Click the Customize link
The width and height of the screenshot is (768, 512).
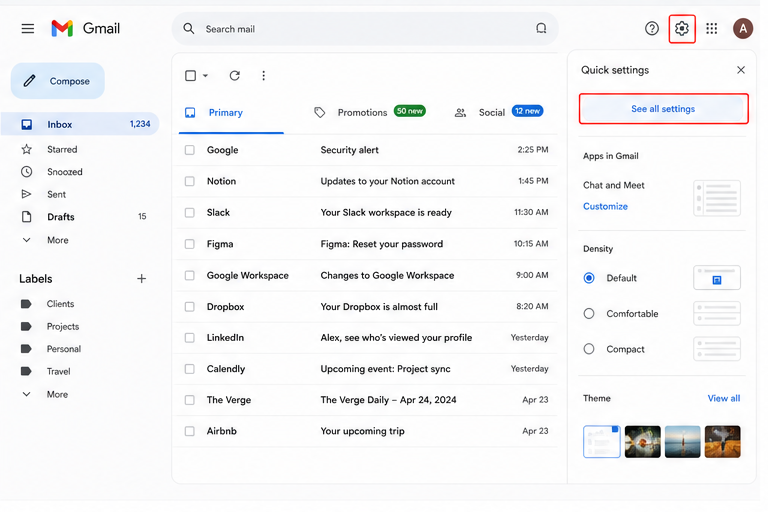[x=605, y=206]
